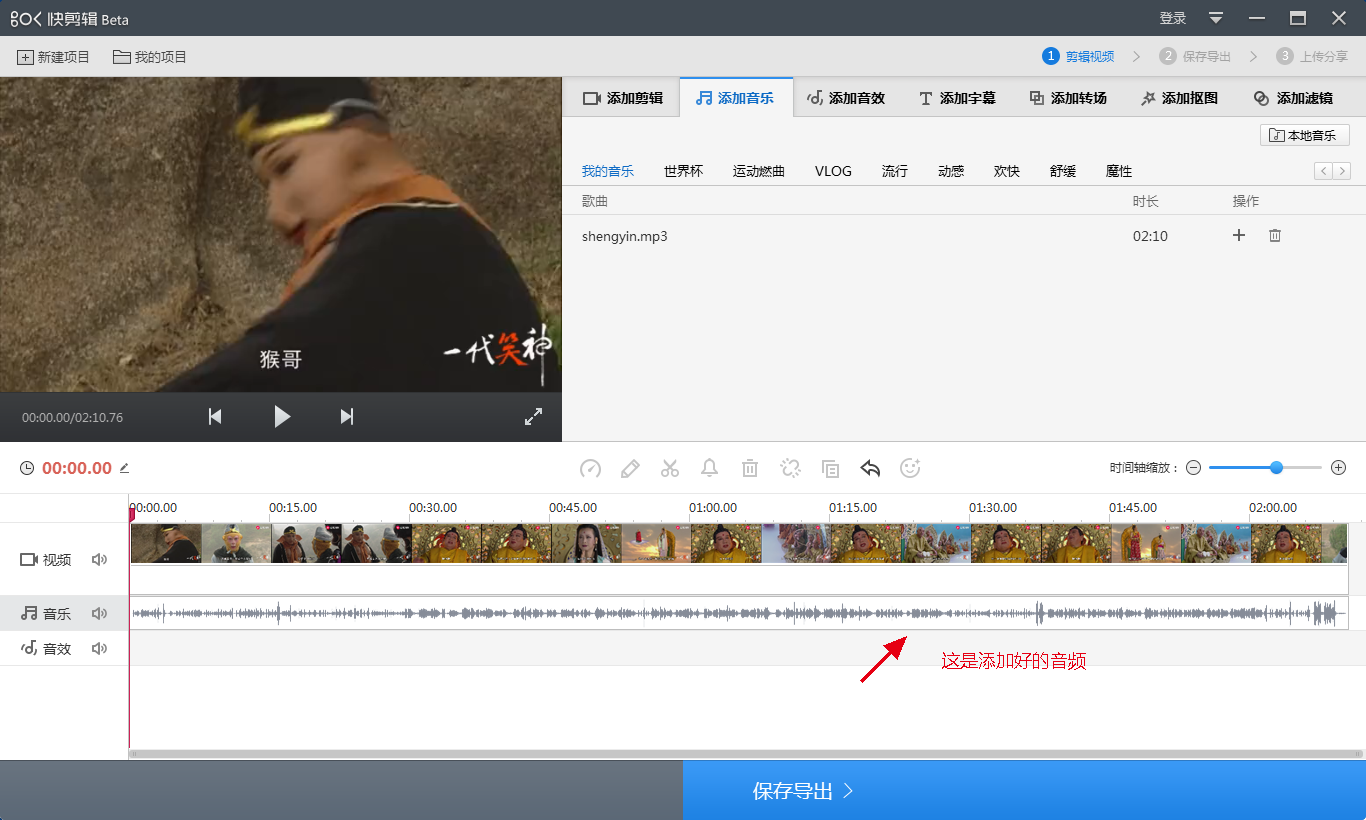Delete shengyin.mp3 from my music
Screen dimensions: 1366x820
coord(1275,236)
